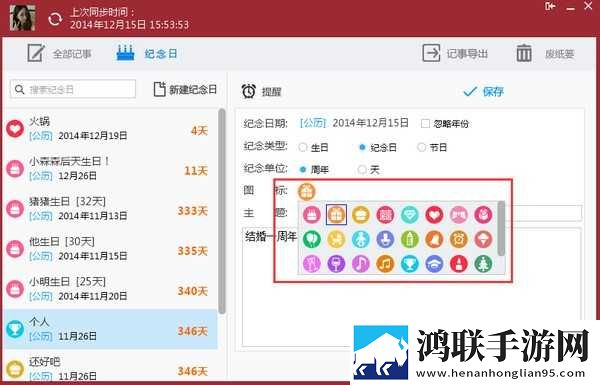This screenshot has width=600, height=385.
Task: Open the 小明生日 [25天] entry
Action: pyautogui.click(x=110, y=289)
